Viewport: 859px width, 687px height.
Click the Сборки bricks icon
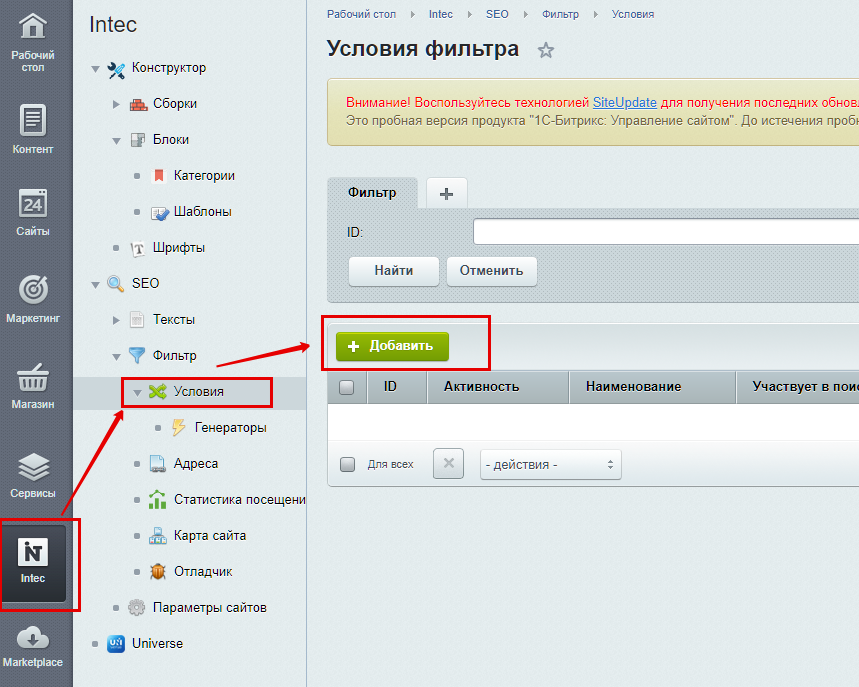point(139,104)
